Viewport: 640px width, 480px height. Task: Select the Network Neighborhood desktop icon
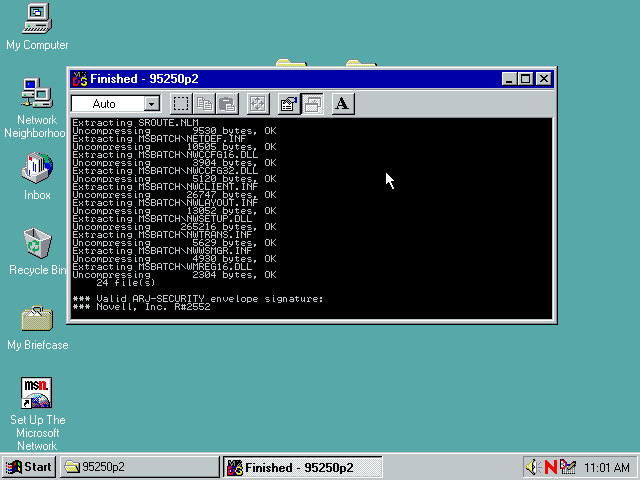[36, 108]
